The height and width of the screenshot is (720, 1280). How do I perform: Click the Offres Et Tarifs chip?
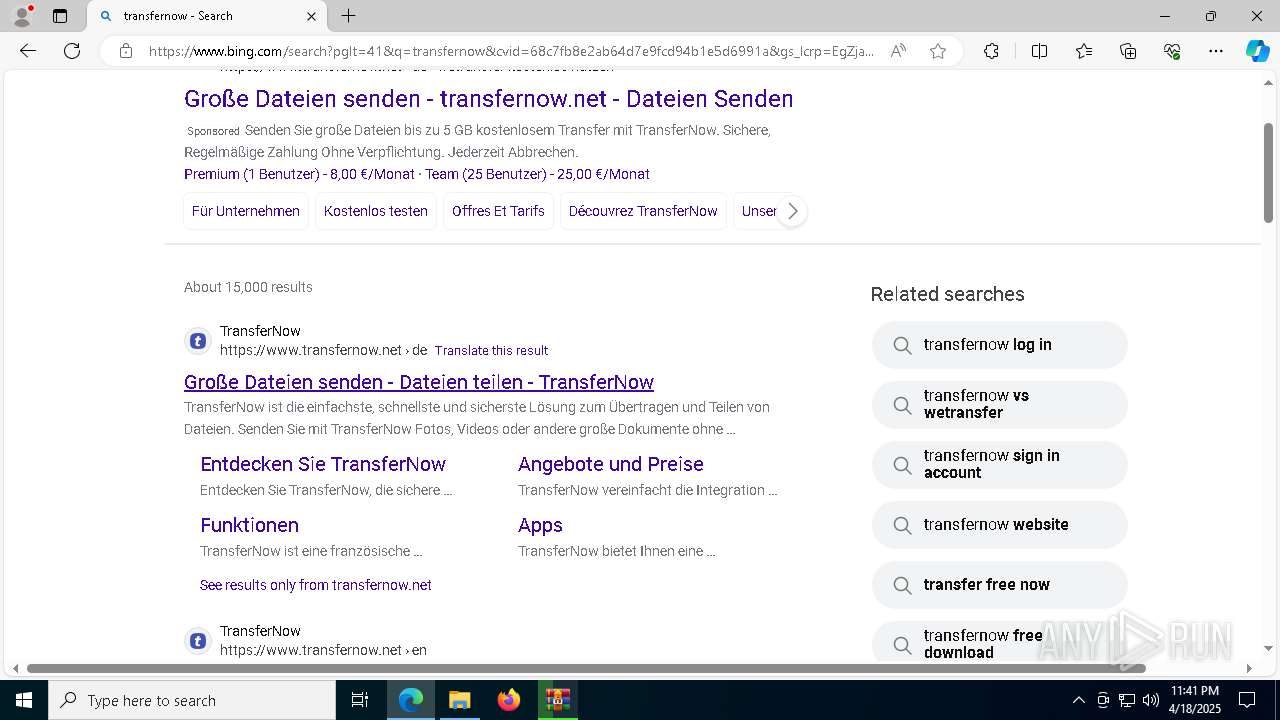(498, 211)
